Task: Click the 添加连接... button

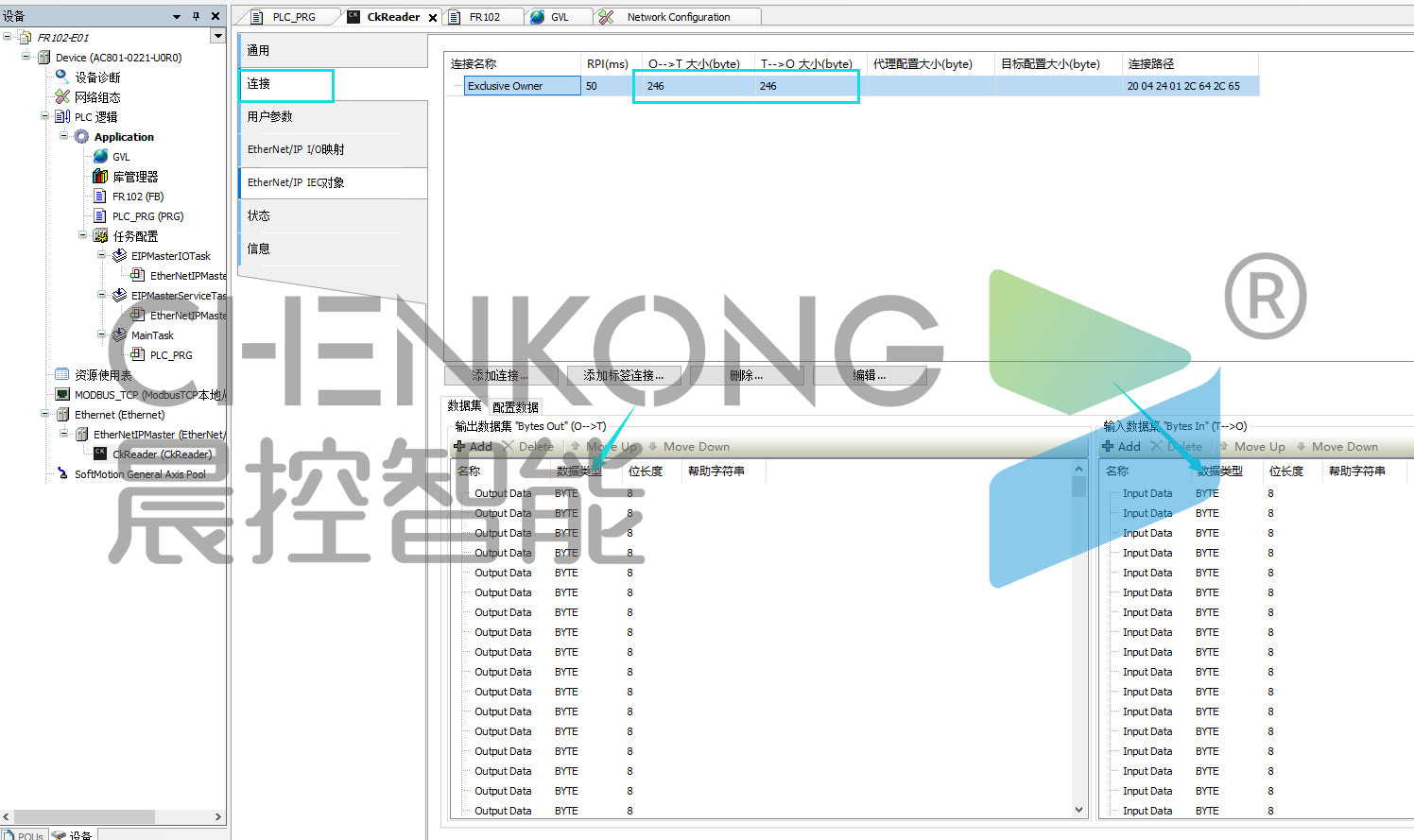Action: (x=501, y=375)
